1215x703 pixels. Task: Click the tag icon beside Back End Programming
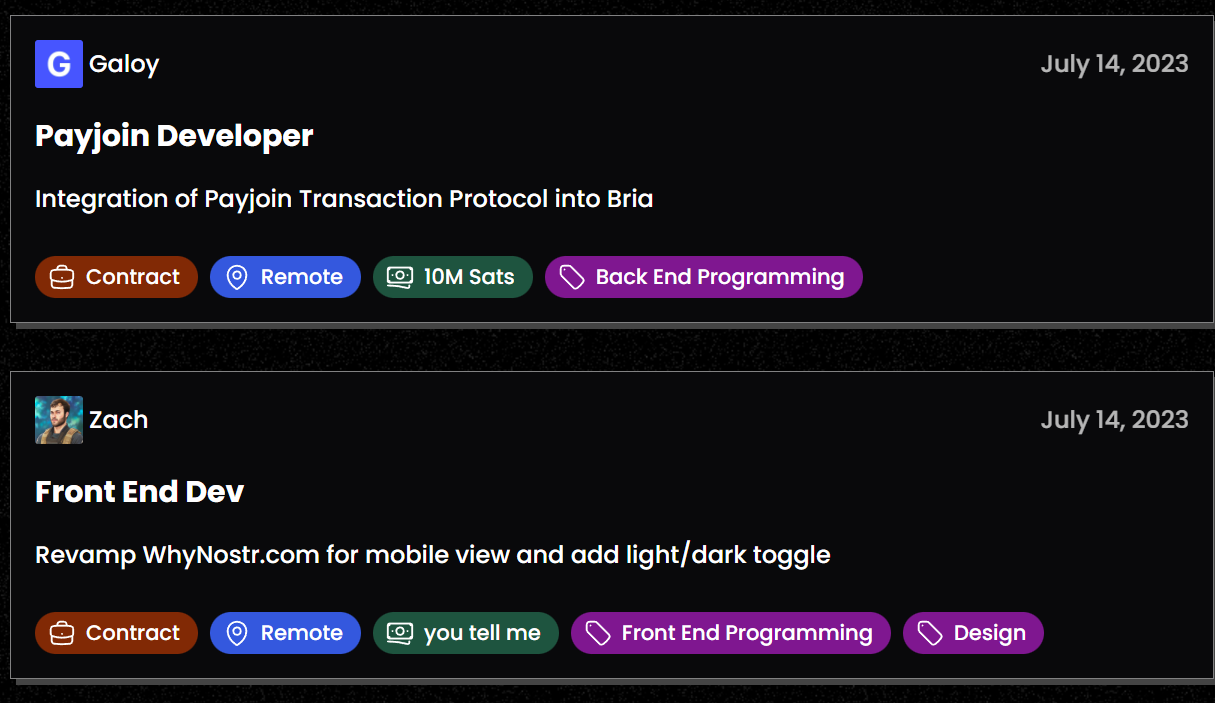572,277
